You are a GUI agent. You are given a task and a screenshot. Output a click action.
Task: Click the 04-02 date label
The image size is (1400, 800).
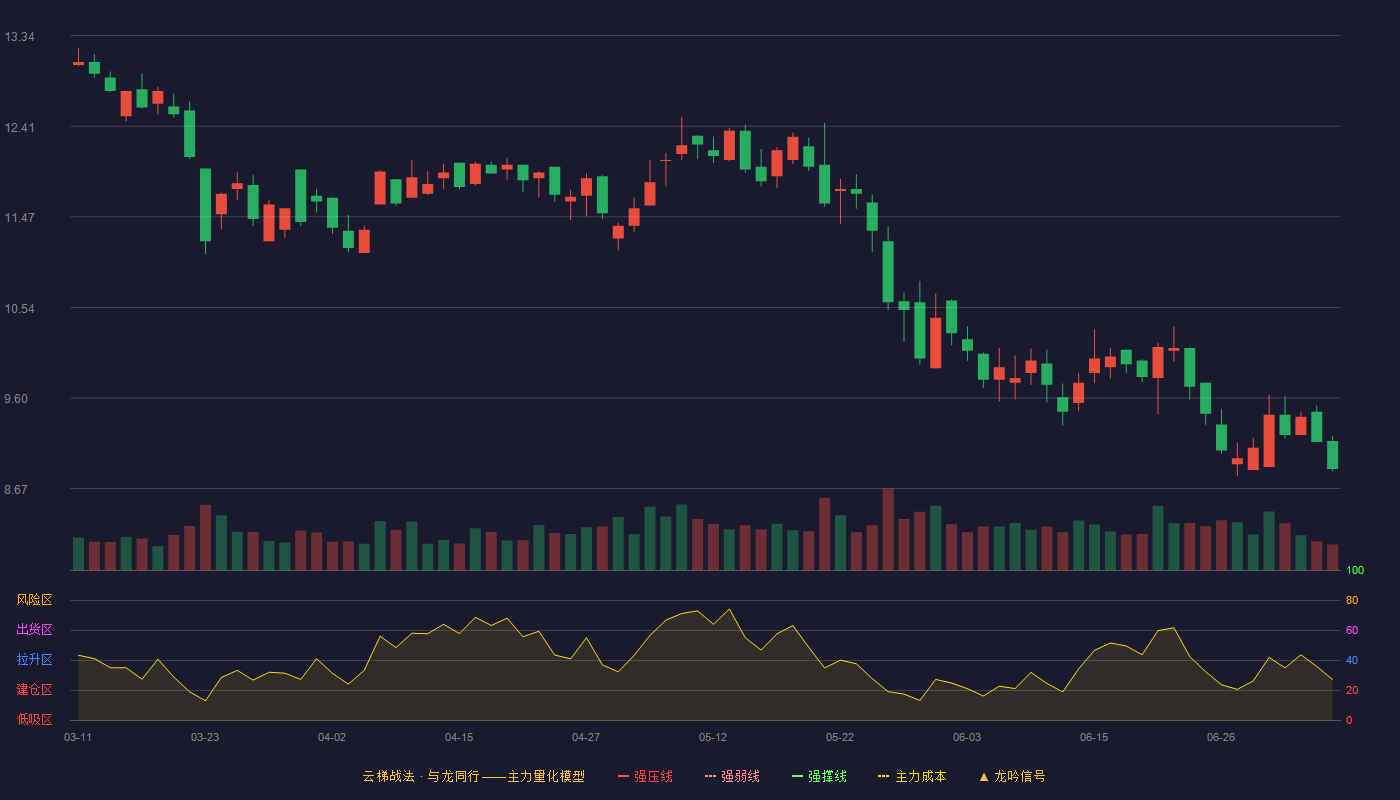click(x=332, y=737)
